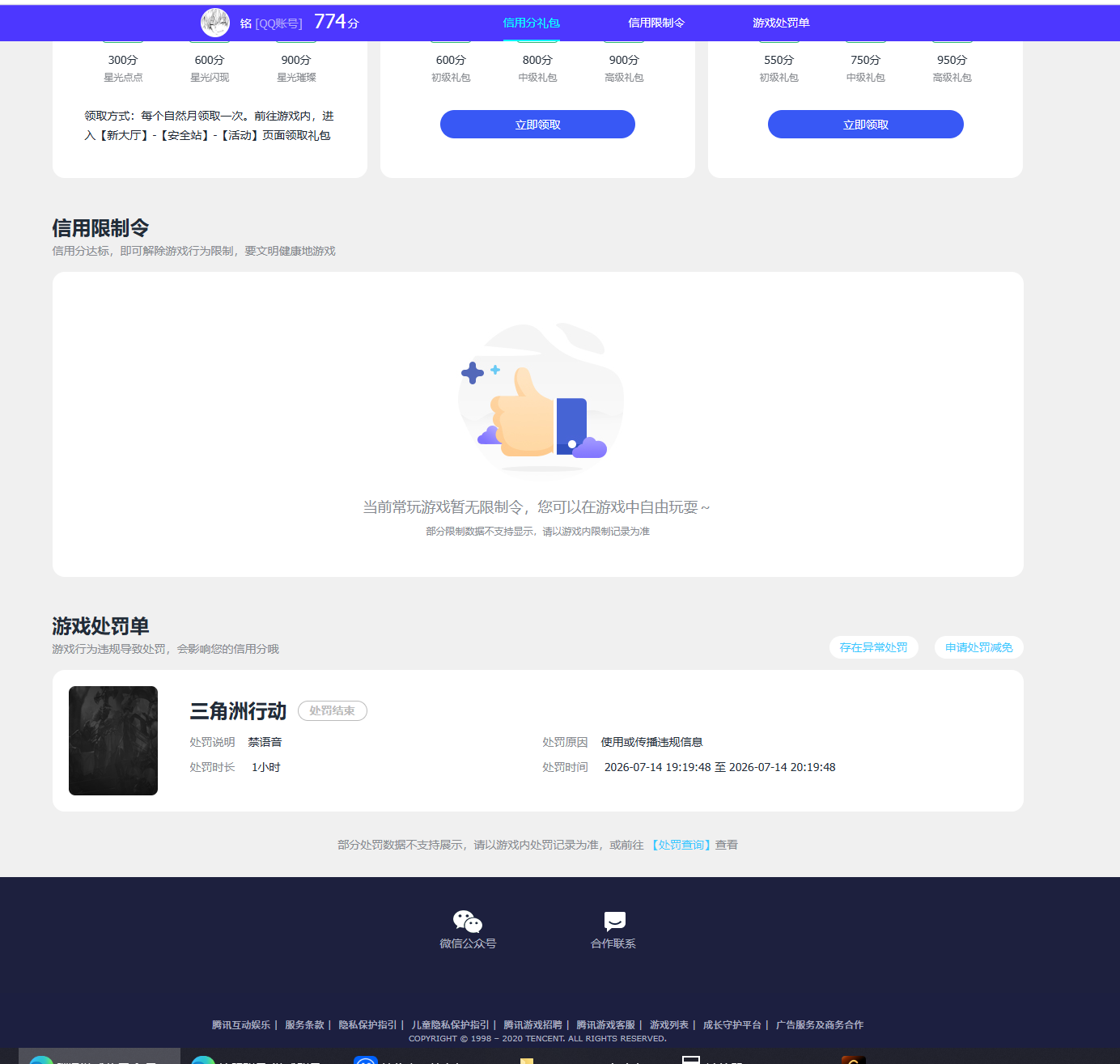Open the 儿童隐私保护指引 footer link
1120x1064 pixels.
[x=450, y=1024]
